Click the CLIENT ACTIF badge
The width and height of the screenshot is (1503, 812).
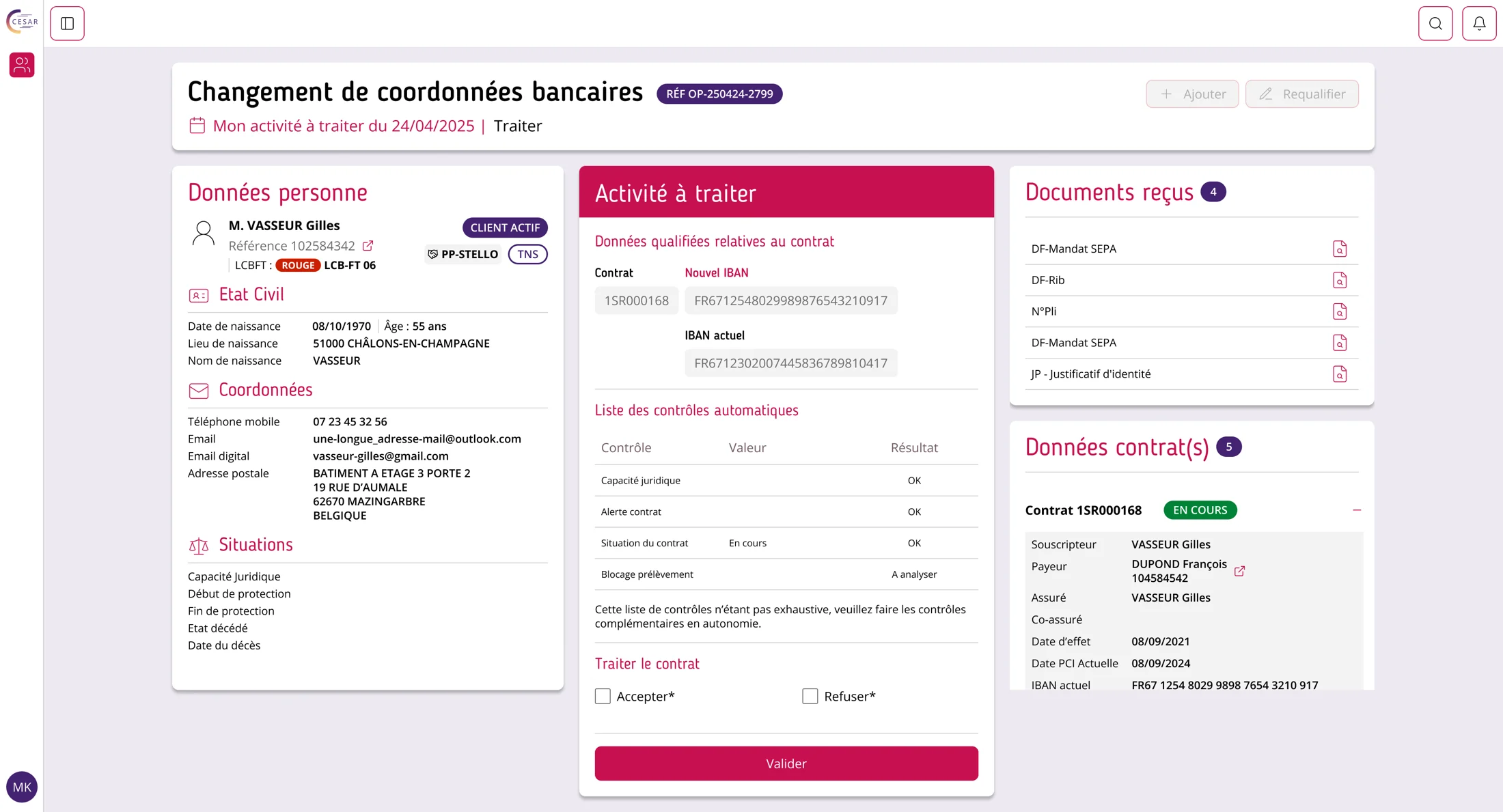tap(505, 227)
